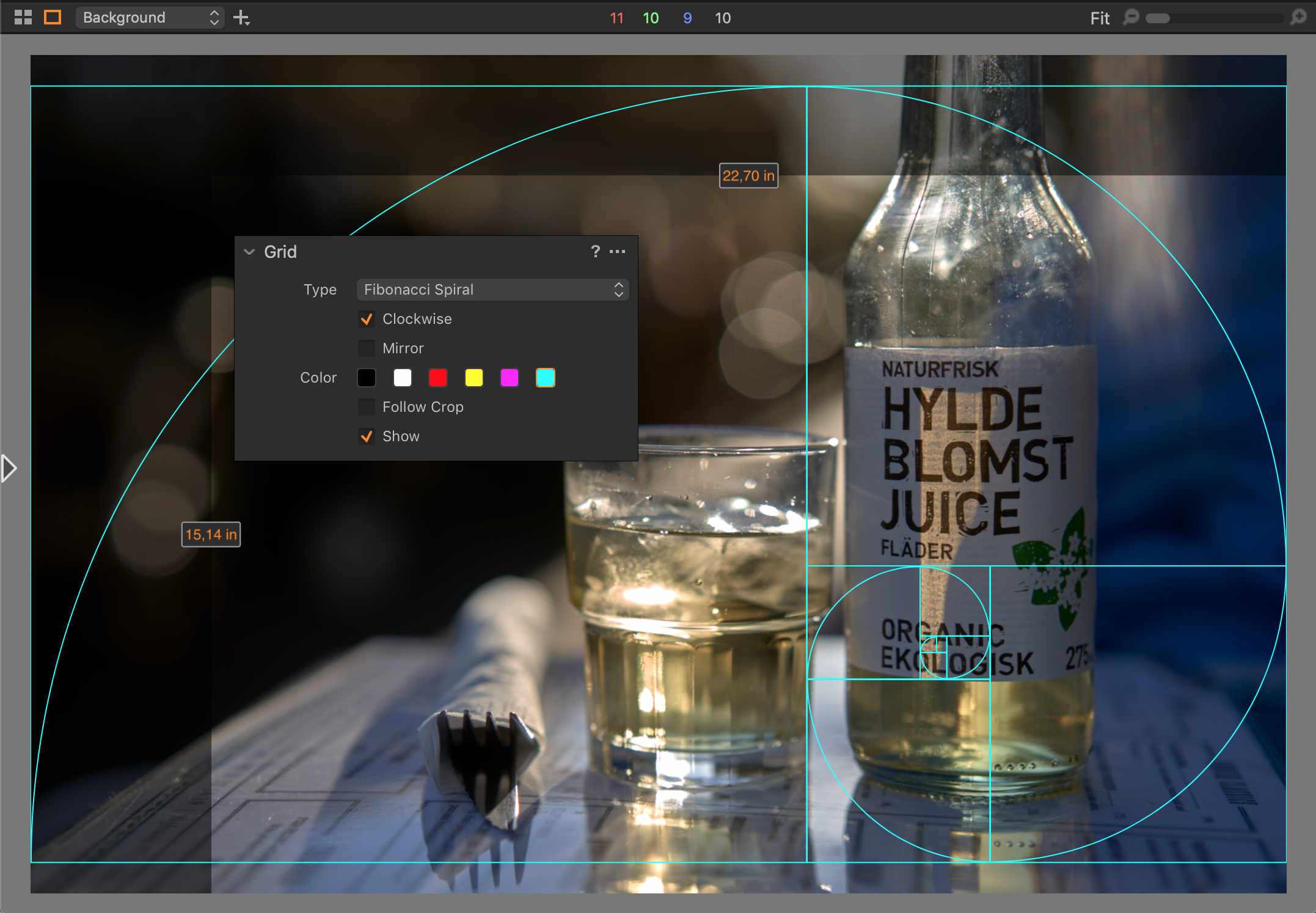Viewport: 1316px width, 913px height.
Task: Click the Grid panel title
Action: [x=280, y=252]
